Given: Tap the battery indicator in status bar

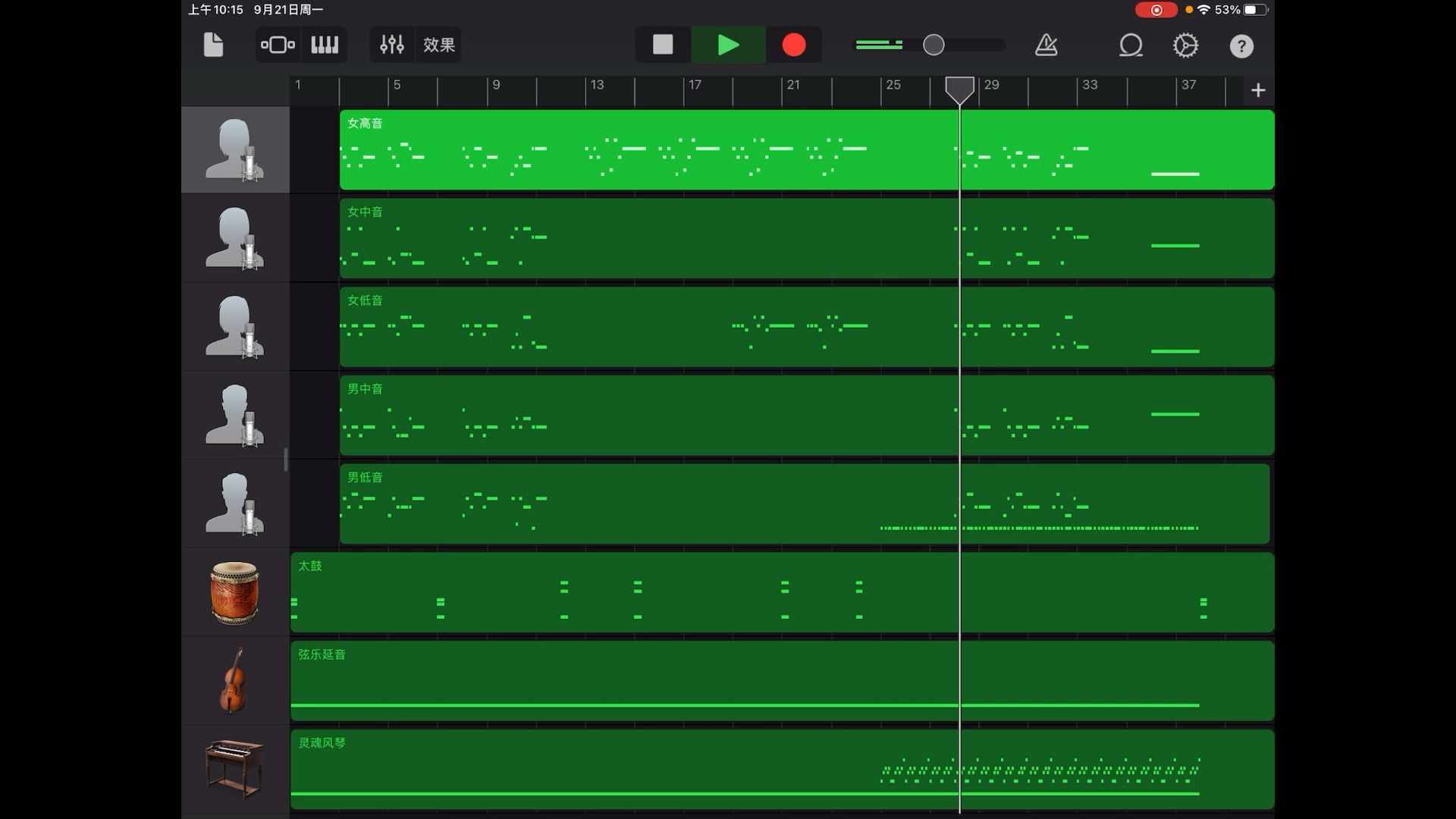Looking at the screenshot, I should [x=1256, y=10].
